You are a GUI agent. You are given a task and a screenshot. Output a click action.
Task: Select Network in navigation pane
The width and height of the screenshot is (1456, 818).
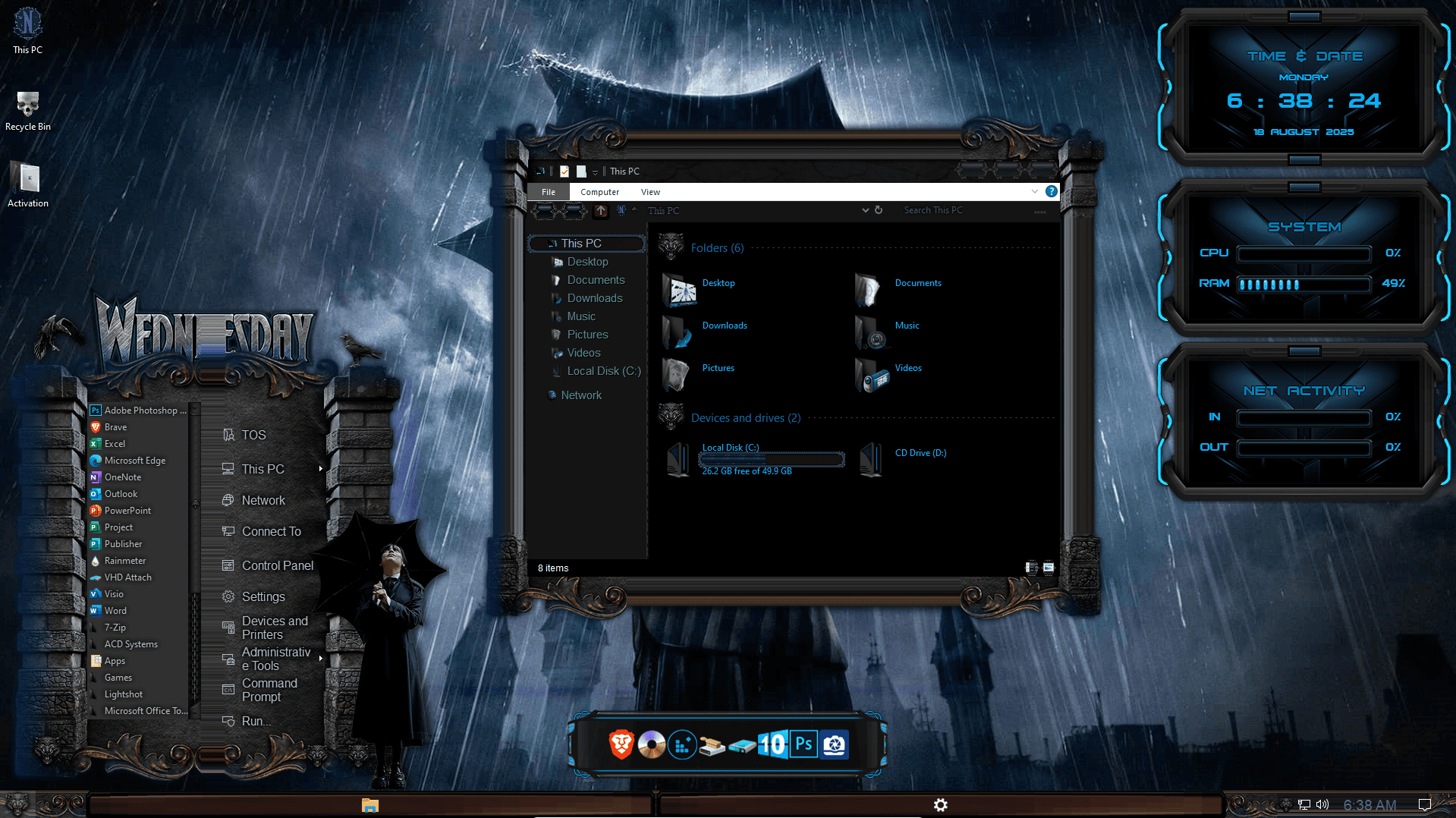(x=581, y=395)
